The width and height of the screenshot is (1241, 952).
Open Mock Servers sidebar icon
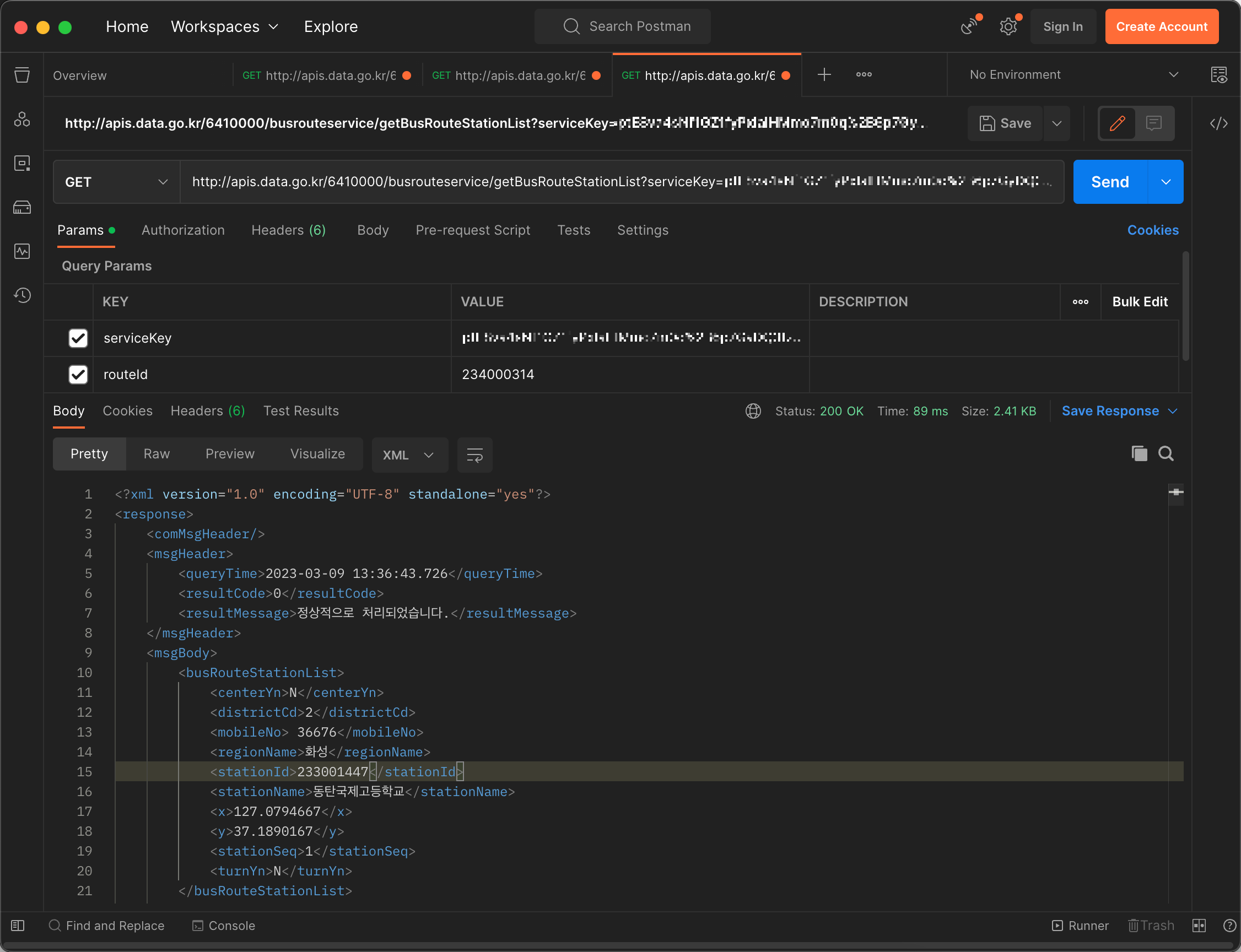(x=22, y=207)
